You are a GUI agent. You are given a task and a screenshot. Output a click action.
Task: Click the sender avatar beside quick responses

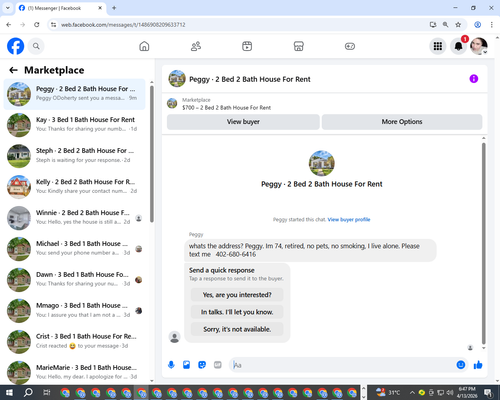coord(174,337)
